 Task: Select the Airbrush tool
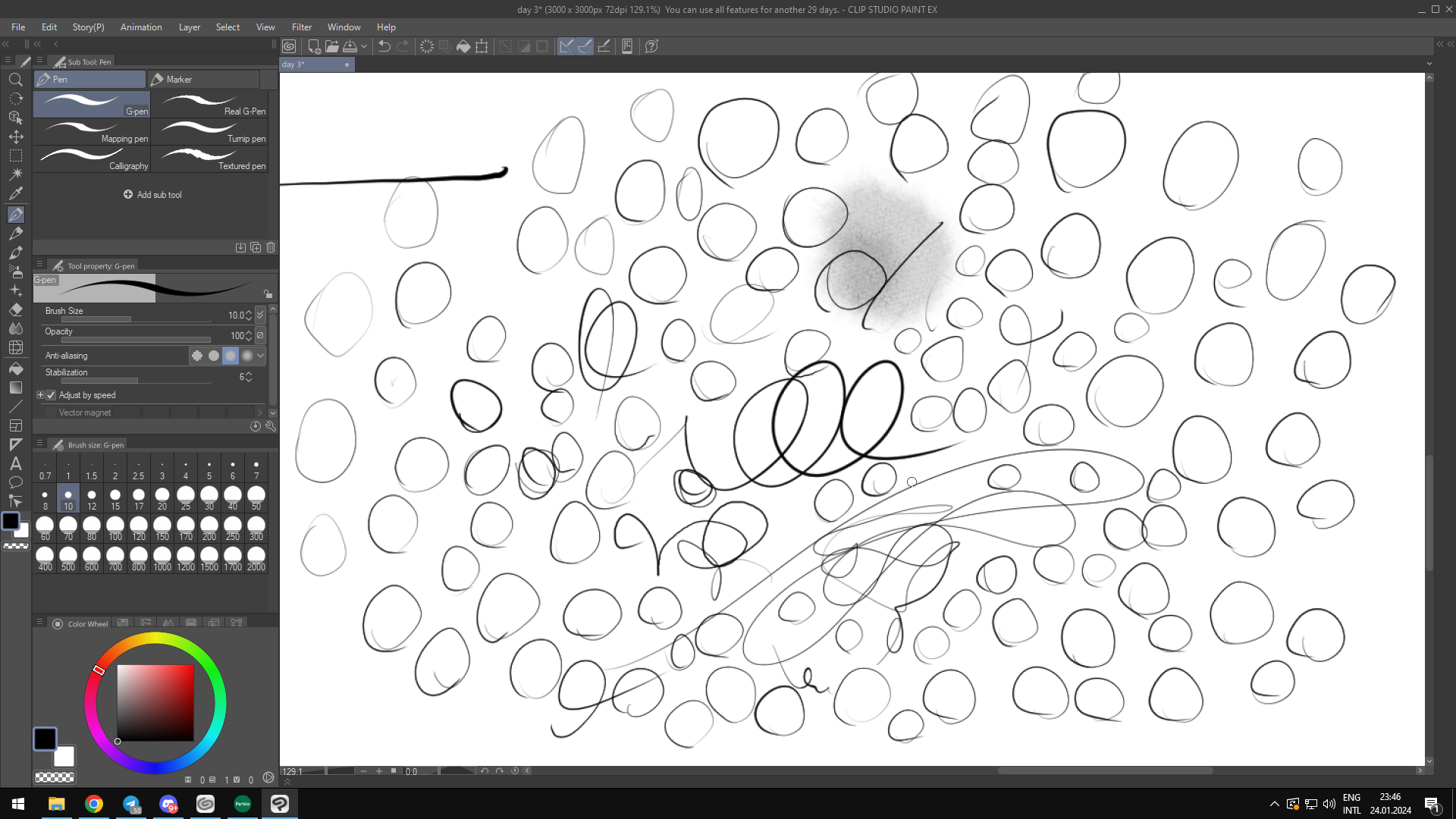pyautogui.click(x=15, y=271)
